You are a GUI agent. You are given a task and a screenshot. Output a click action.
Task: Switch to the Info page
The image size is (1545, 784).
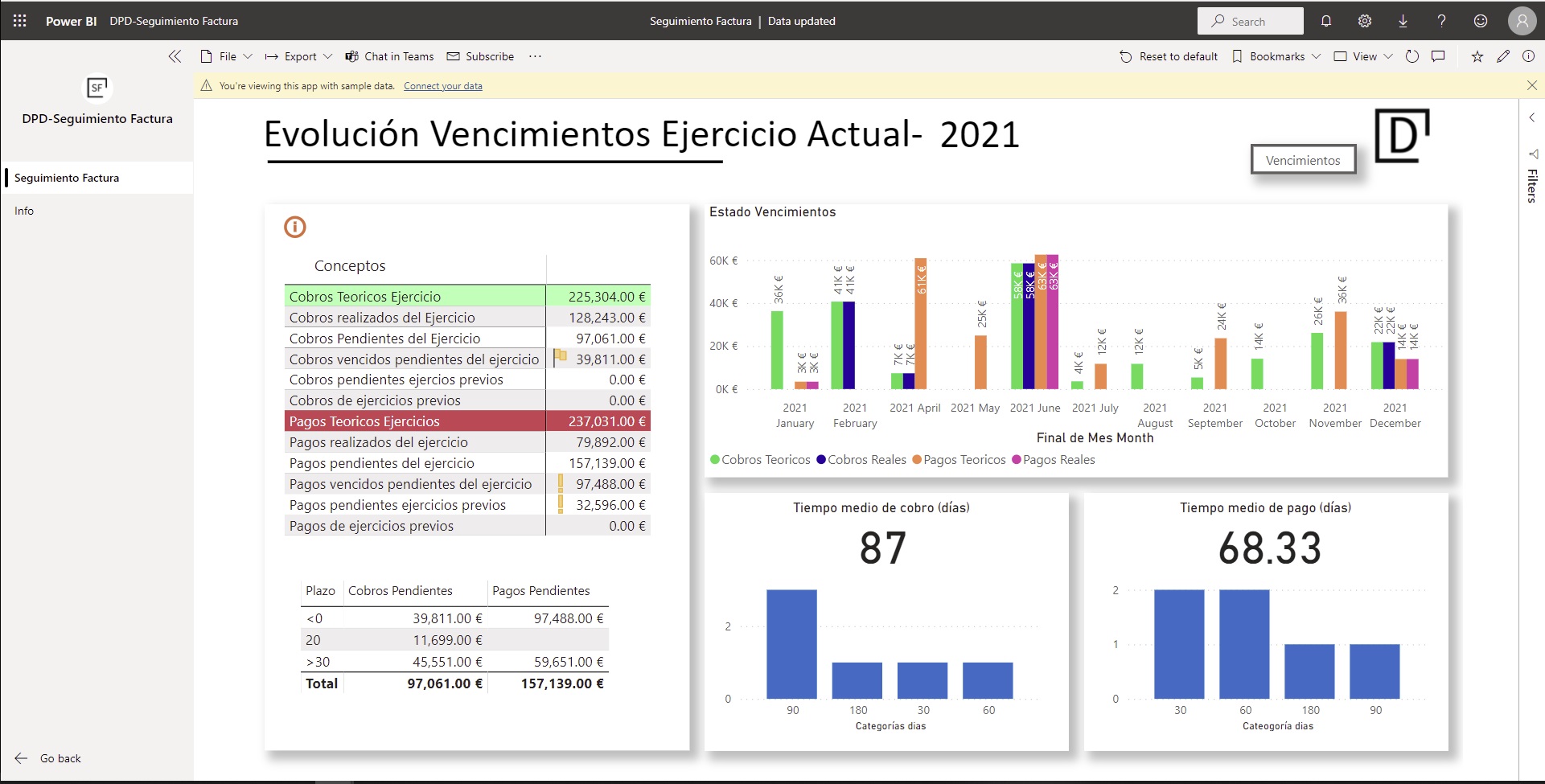(24, 210)
